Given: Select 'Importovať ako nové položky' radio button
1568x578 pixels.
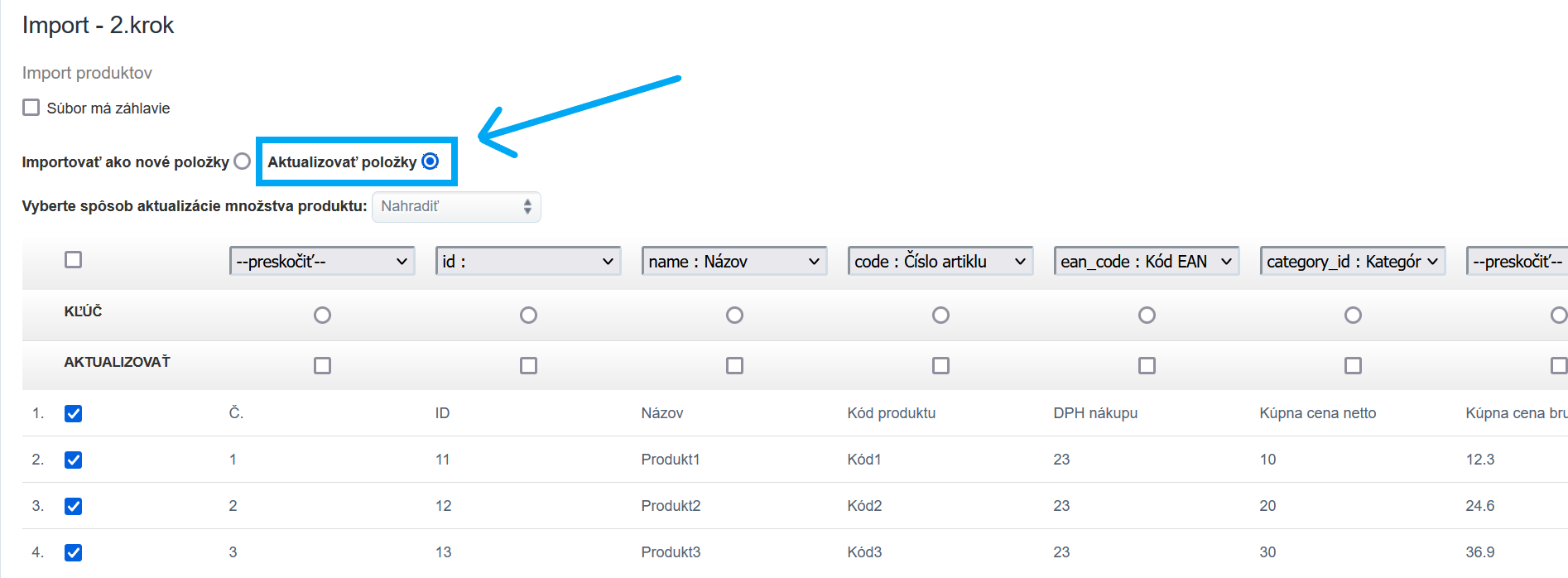Looking at the screenshot, I should pos(242,161).
